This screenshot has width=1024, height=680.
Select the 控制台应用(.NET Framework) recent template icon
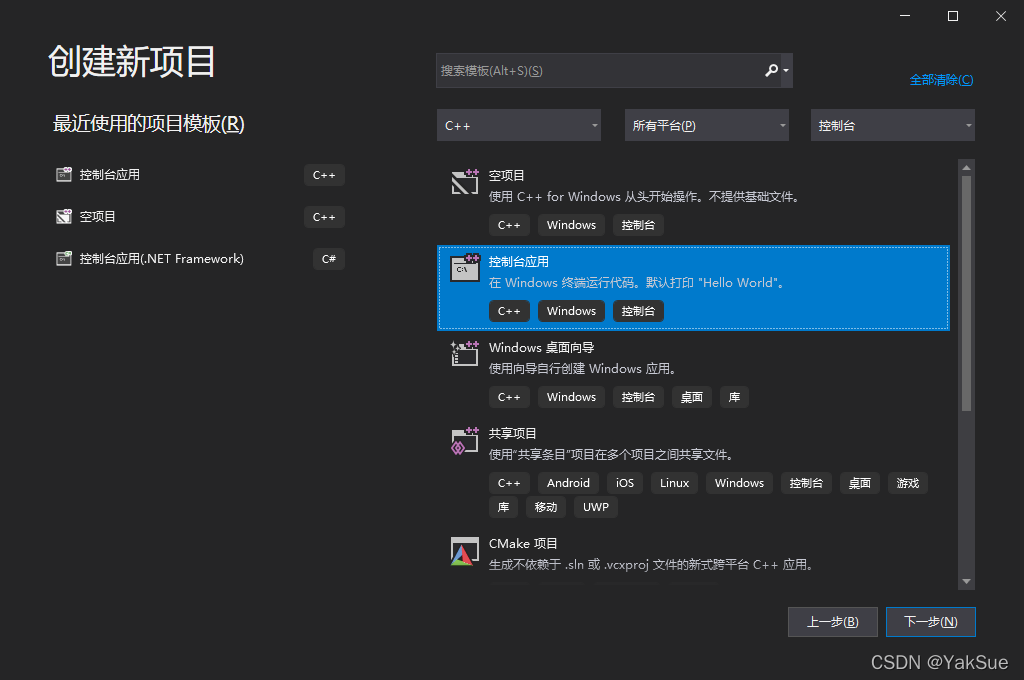(x=62, y=258)
